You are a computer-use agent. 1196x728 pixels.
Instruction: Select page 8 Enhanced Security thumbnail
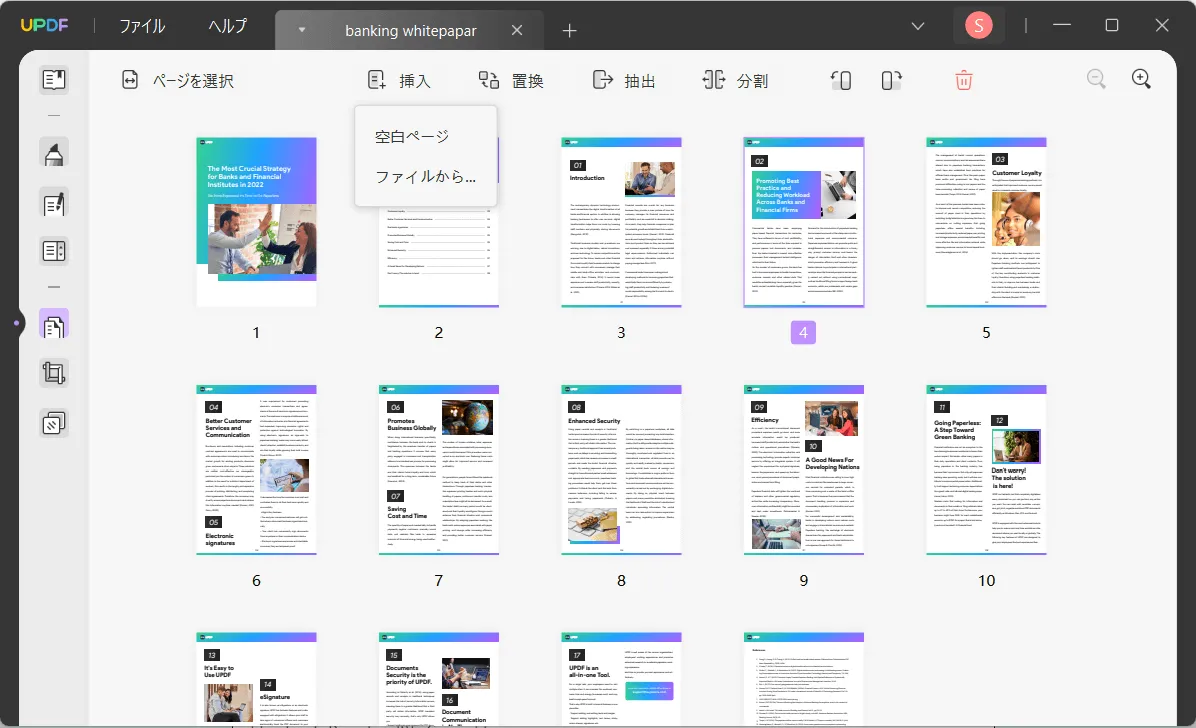tap(621, 470)
